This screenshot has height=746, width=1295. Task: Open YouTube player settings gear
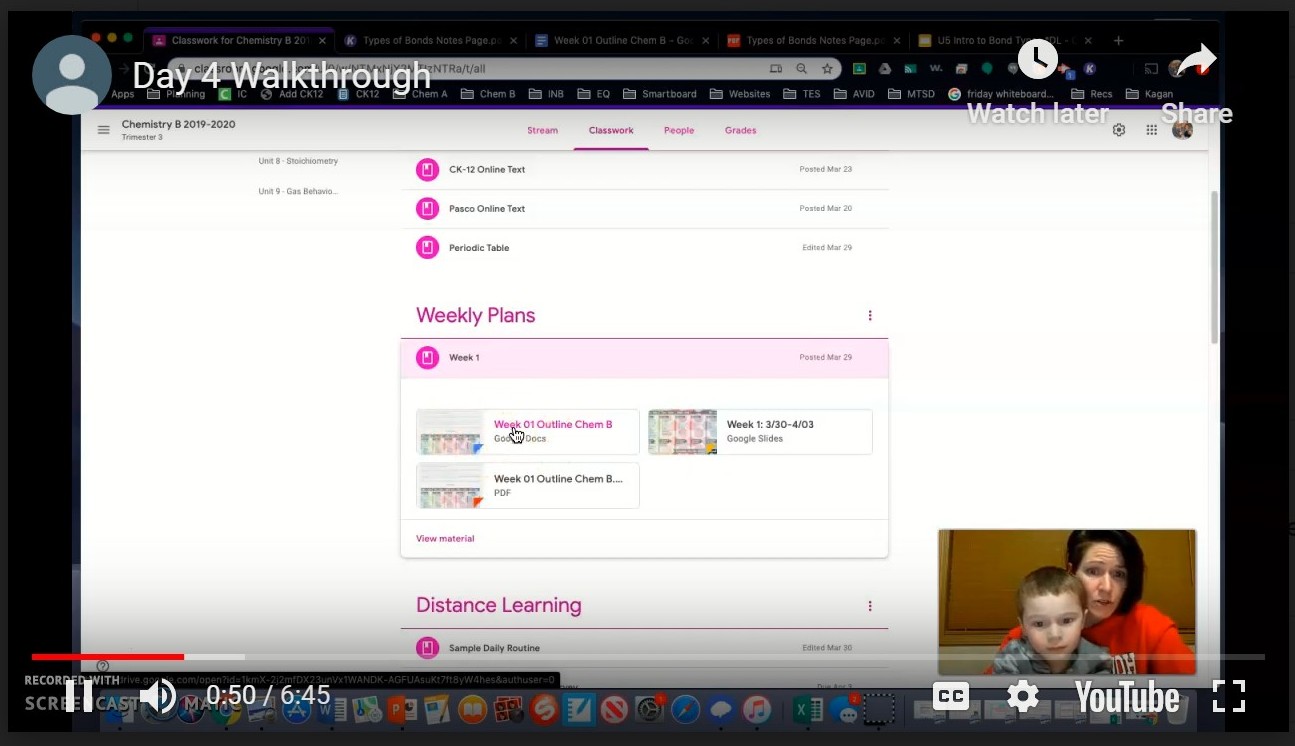[x=1022, y=696]
